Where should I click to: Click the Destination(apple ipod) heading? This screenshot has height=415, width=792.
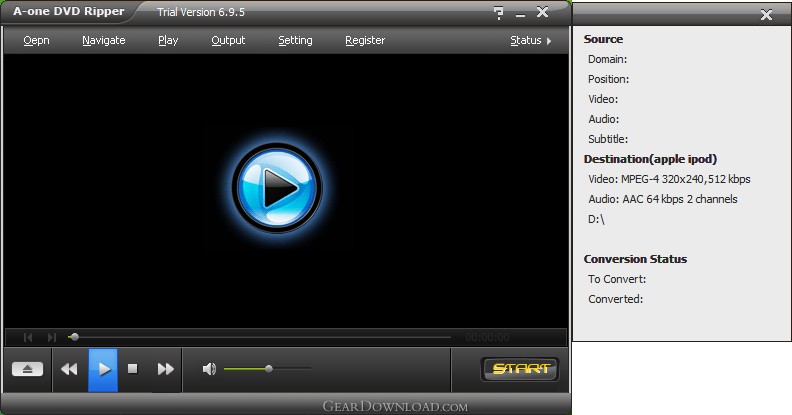(650, 159)
